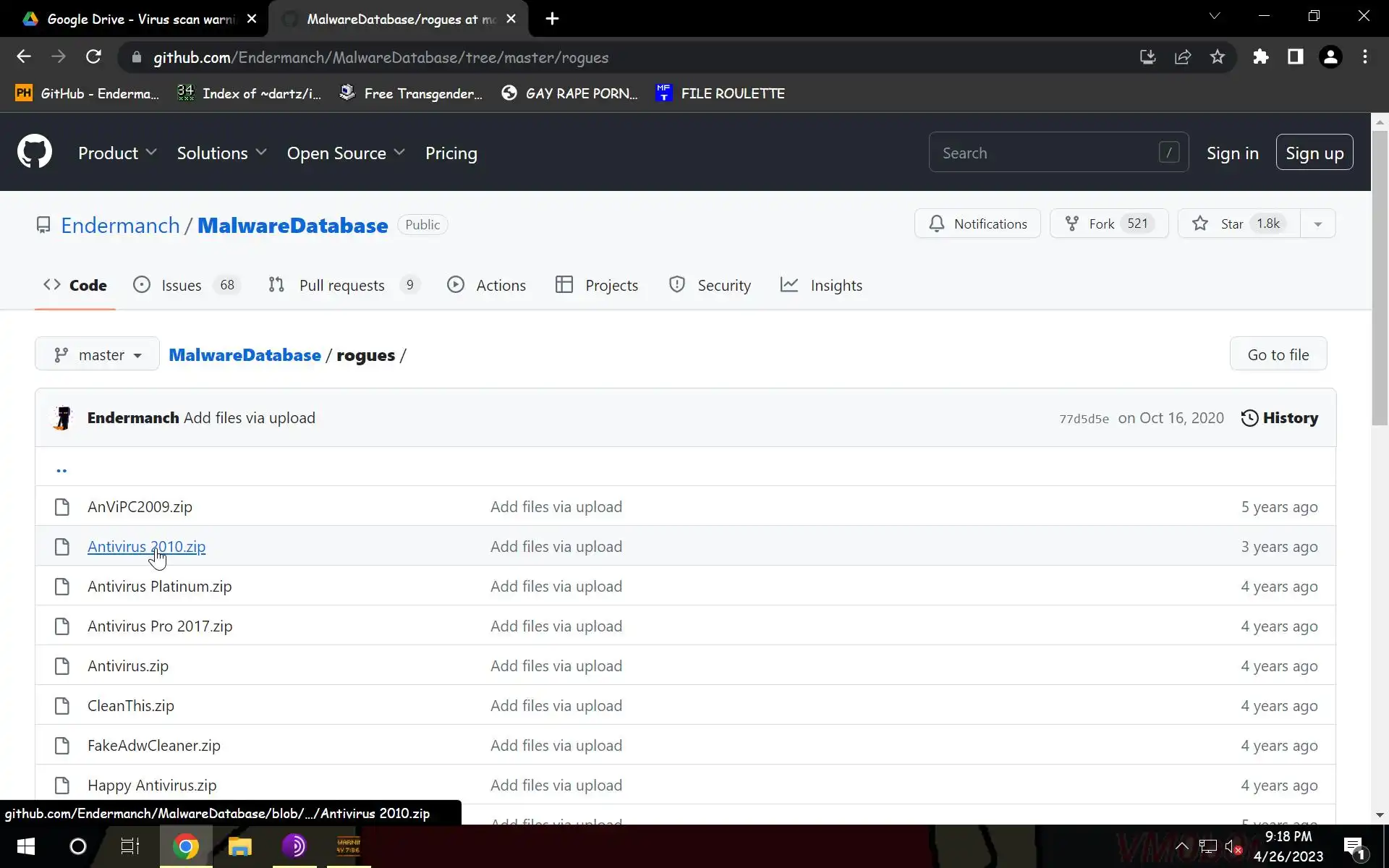Image resolution: width=1389 pixels, height=868 pixels.
Task: Open the Chrome side panel icon
Action: point(1296,57)
